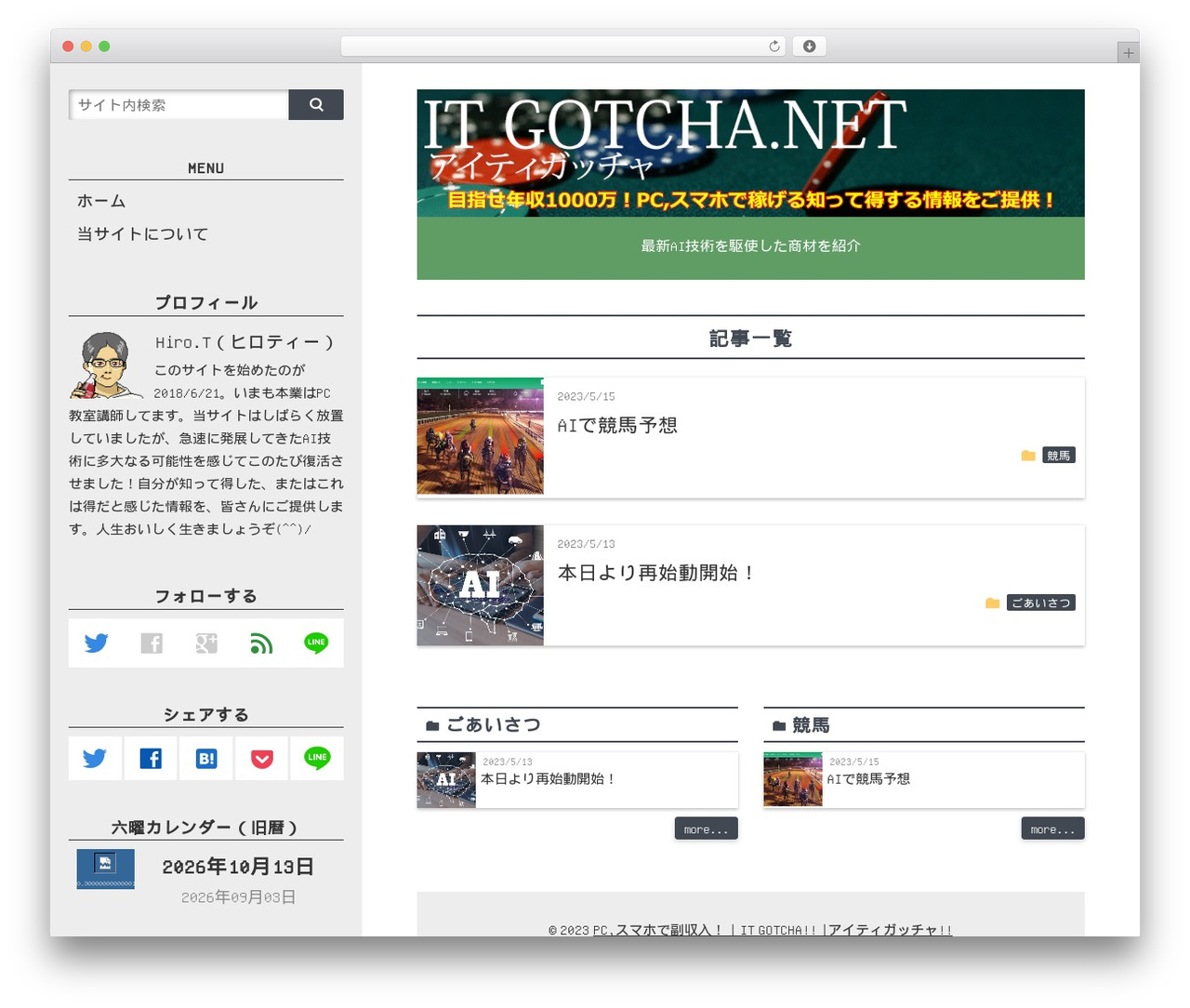1190x1008 pixels.
Task: Open LINE follow icon in フォローする
Action: click(316, 643)
